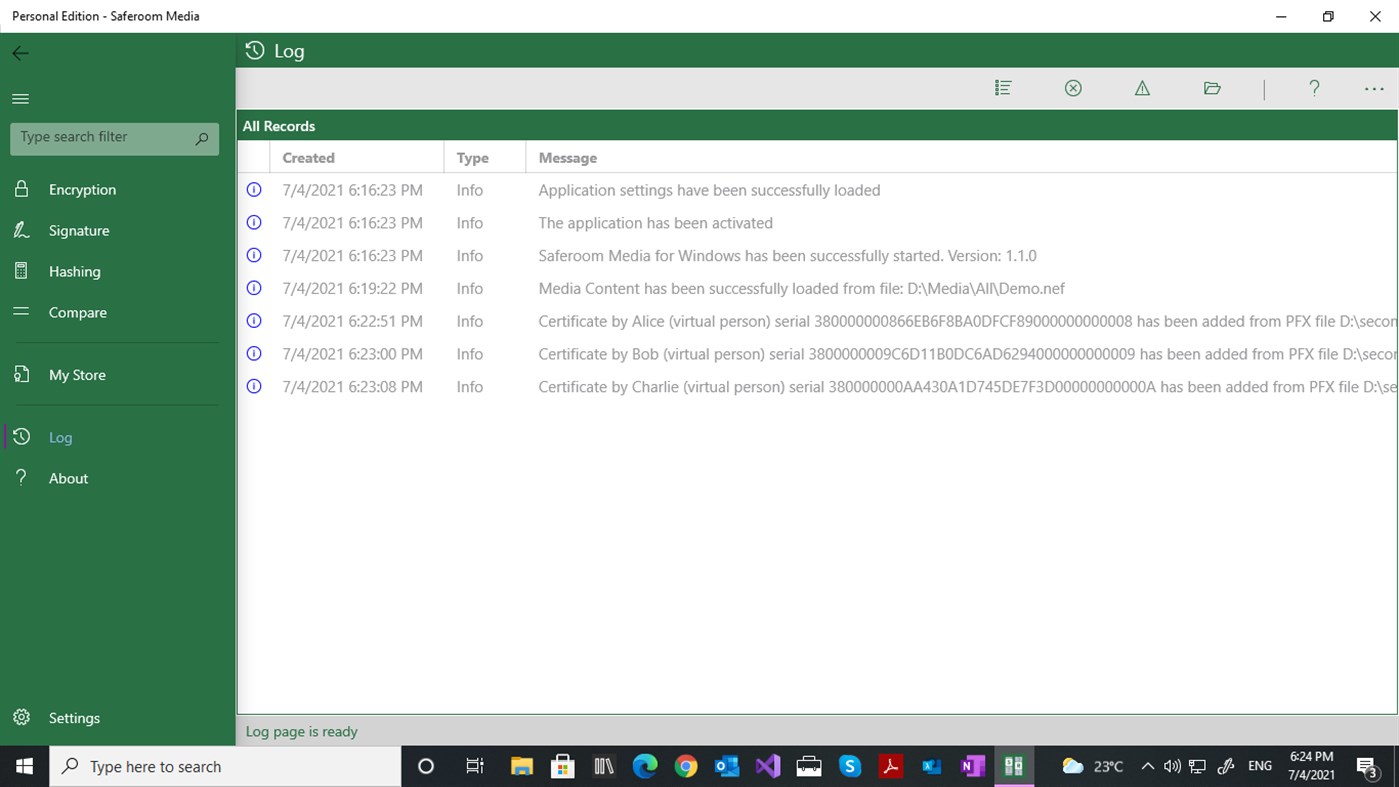Image resolution: width=1399 pixels, height=787 pixels.
Task: Select the Encryption padlock icon in sidebar
Action: click(21, 189)
